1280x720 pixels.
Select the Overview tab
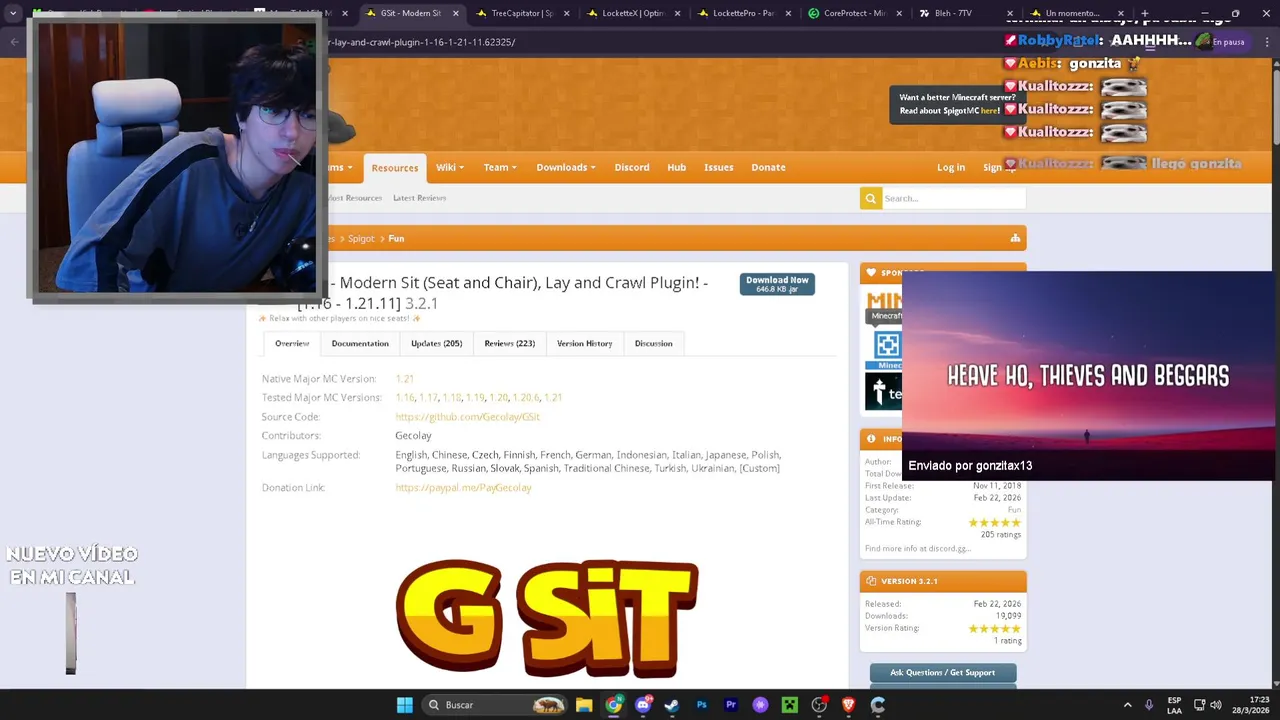pos(292,343)
